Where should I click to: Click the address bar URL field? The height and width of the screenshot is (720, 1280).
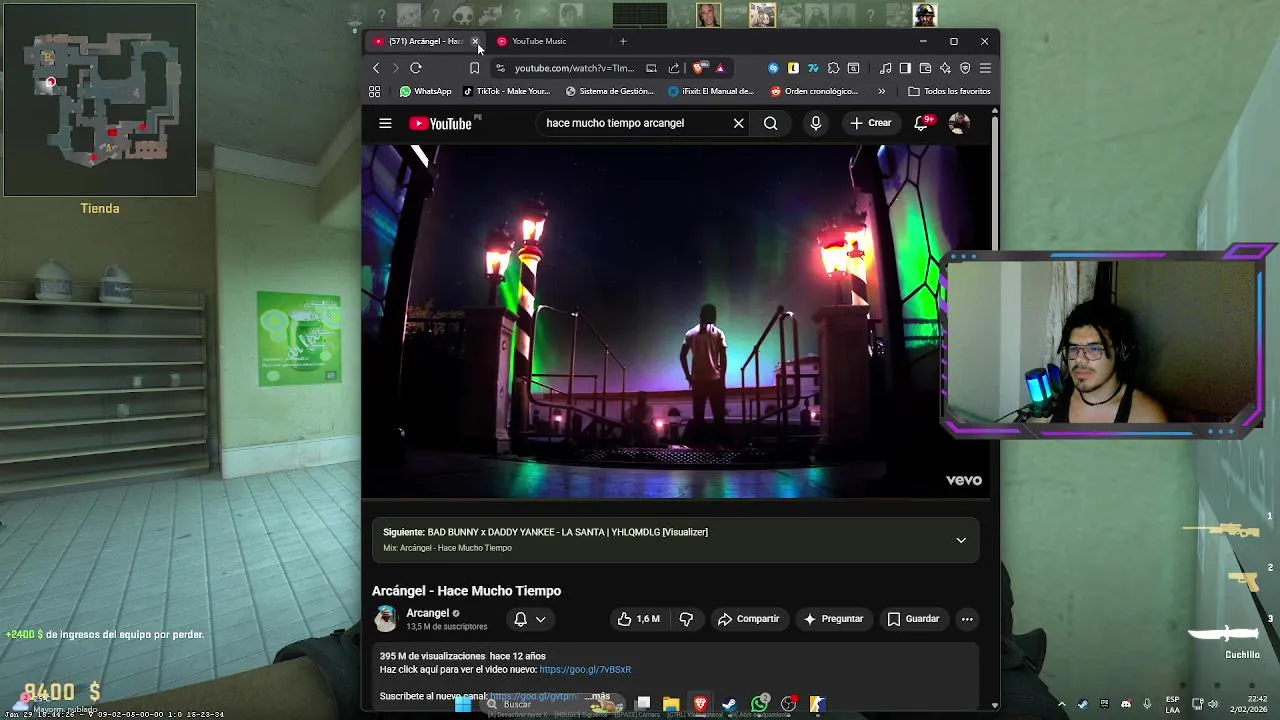(x=574, y=68)
